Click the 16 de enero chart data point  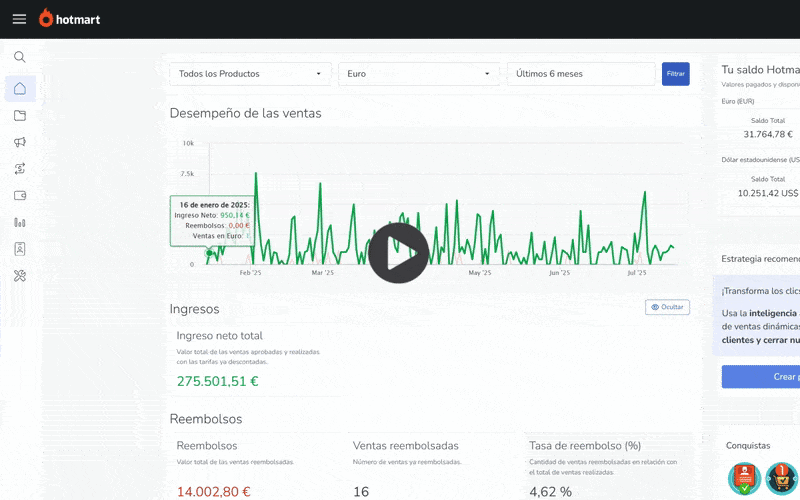coord(209,253)
